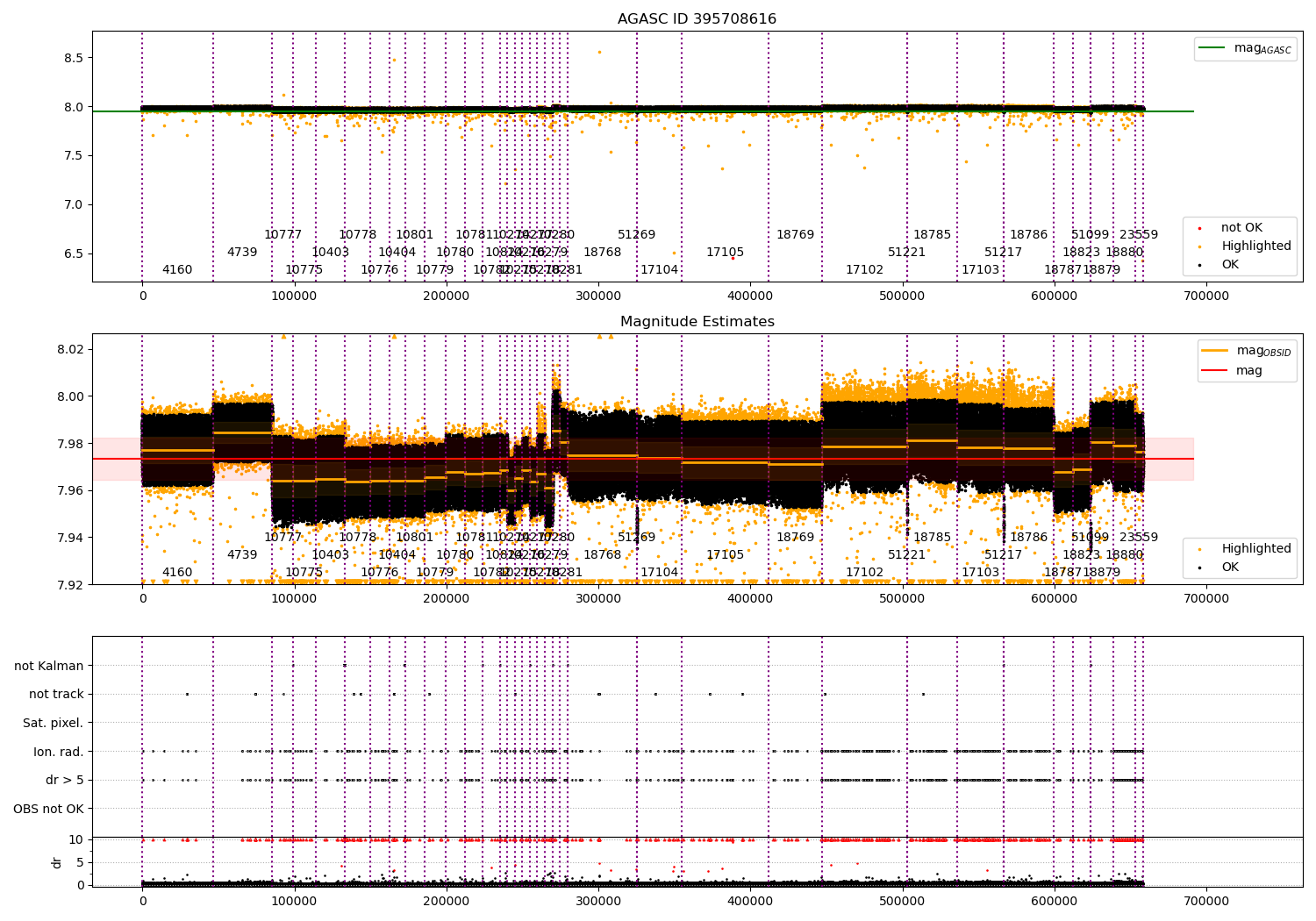Image resolution: width=1316 pixels, height=921 pixels.
Task: Click obsid label 4160 in the AGASC plot
Action: (177, 270)
